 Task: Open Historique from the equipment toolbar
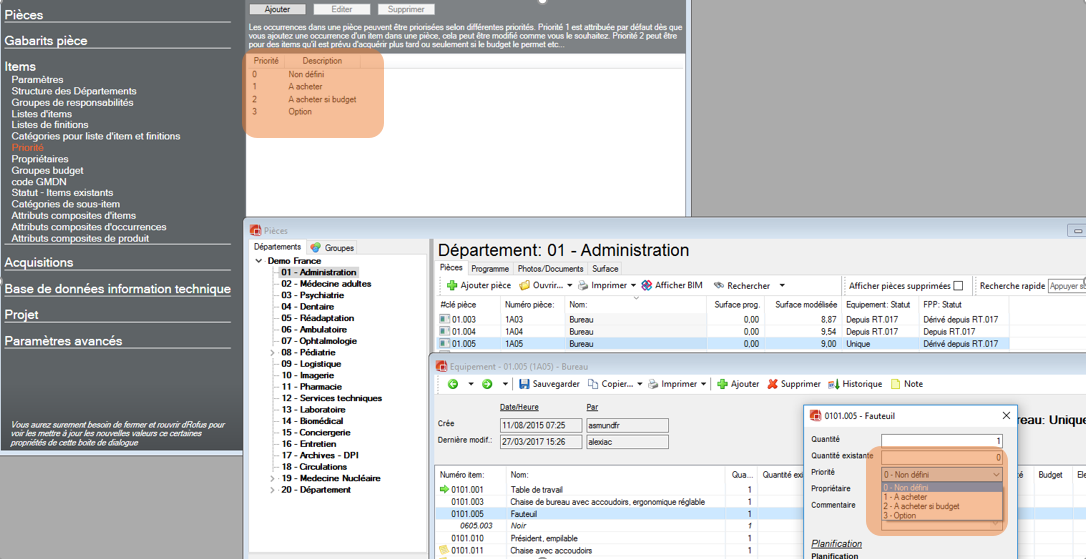(834, 384)
